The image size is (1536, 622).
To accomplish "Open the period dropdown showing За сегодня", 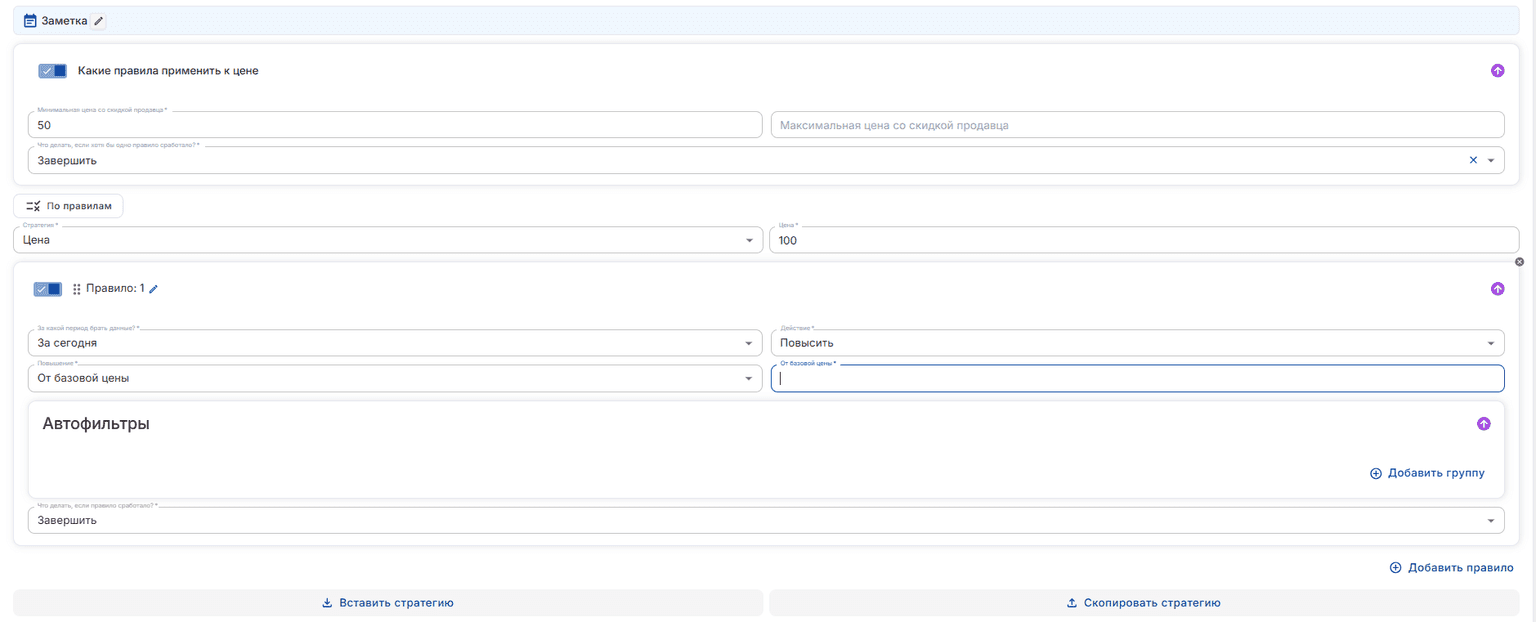I will (x=395, y=343).
